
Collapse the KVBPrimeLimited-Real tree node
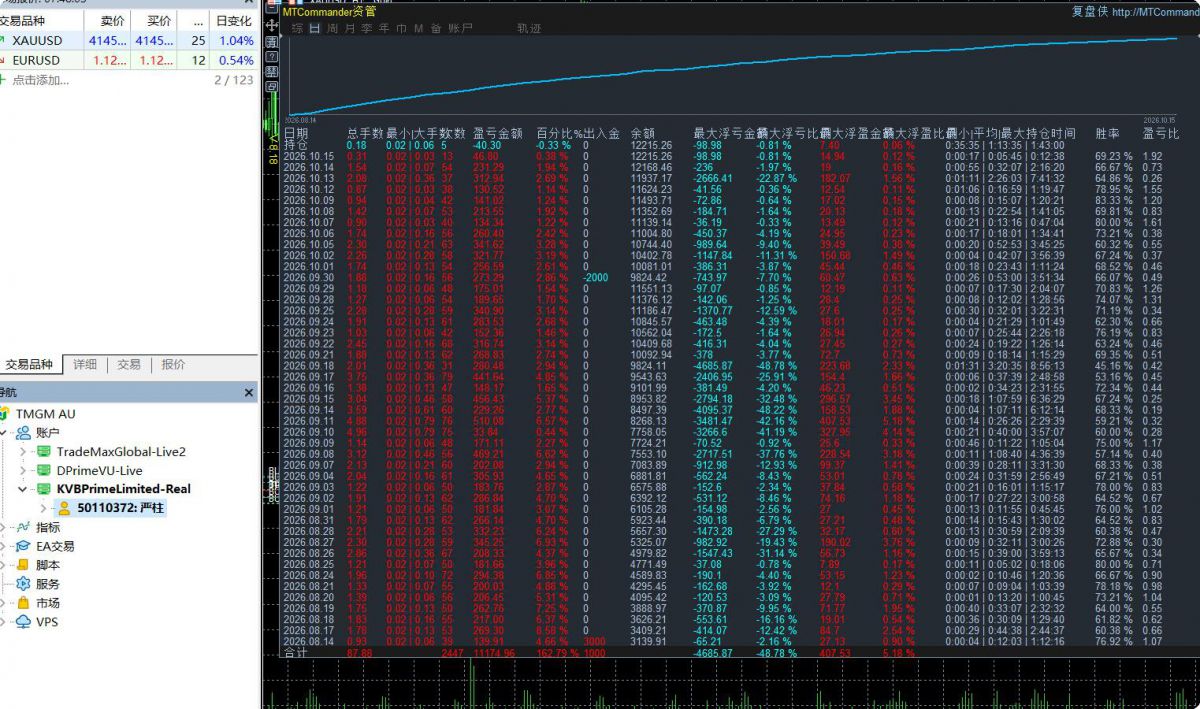tap(23, 489)
